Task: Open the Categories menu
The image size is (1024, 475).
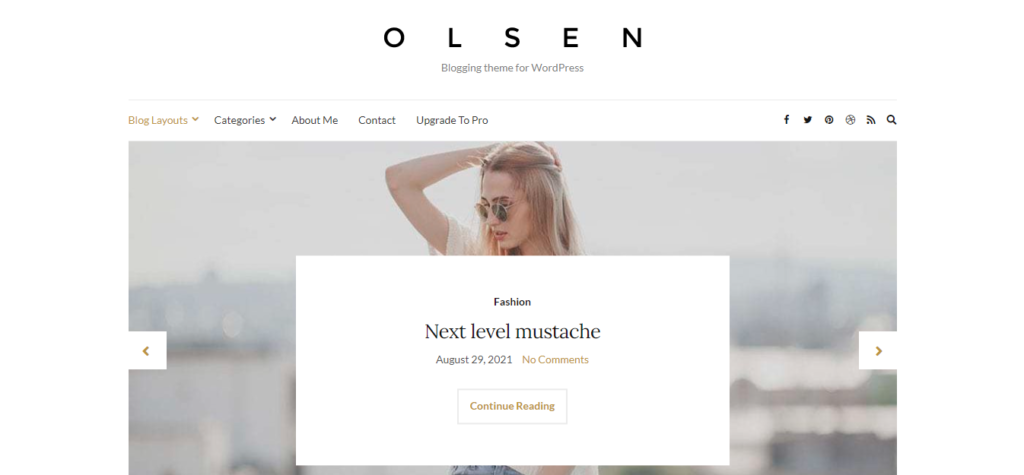Action: 239,120
